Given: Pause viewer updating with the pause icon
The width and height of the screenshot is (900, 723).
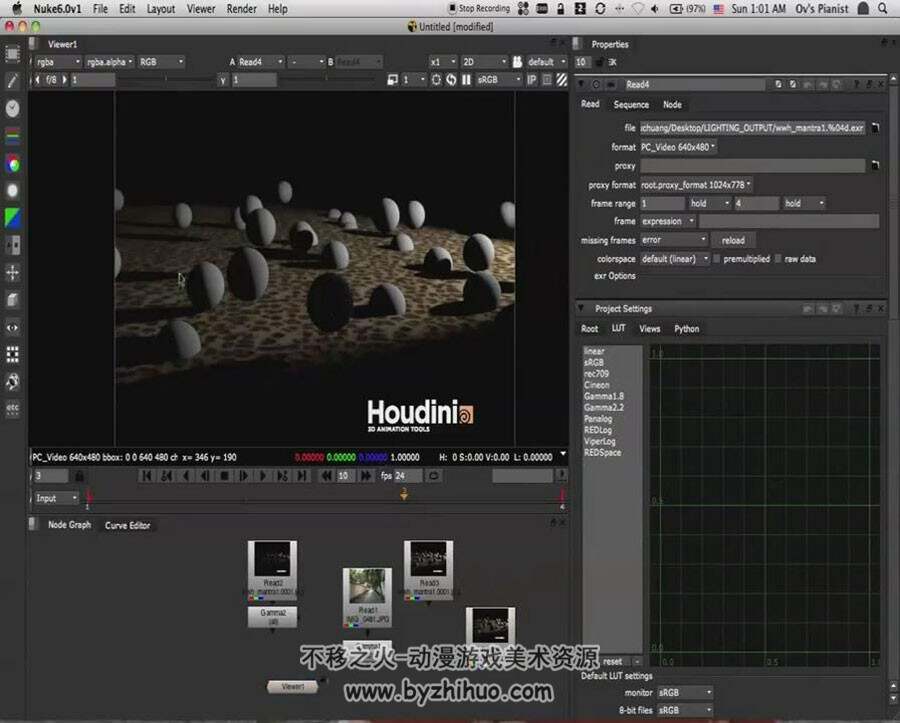Looking at the screenshot, I should 466,80.
